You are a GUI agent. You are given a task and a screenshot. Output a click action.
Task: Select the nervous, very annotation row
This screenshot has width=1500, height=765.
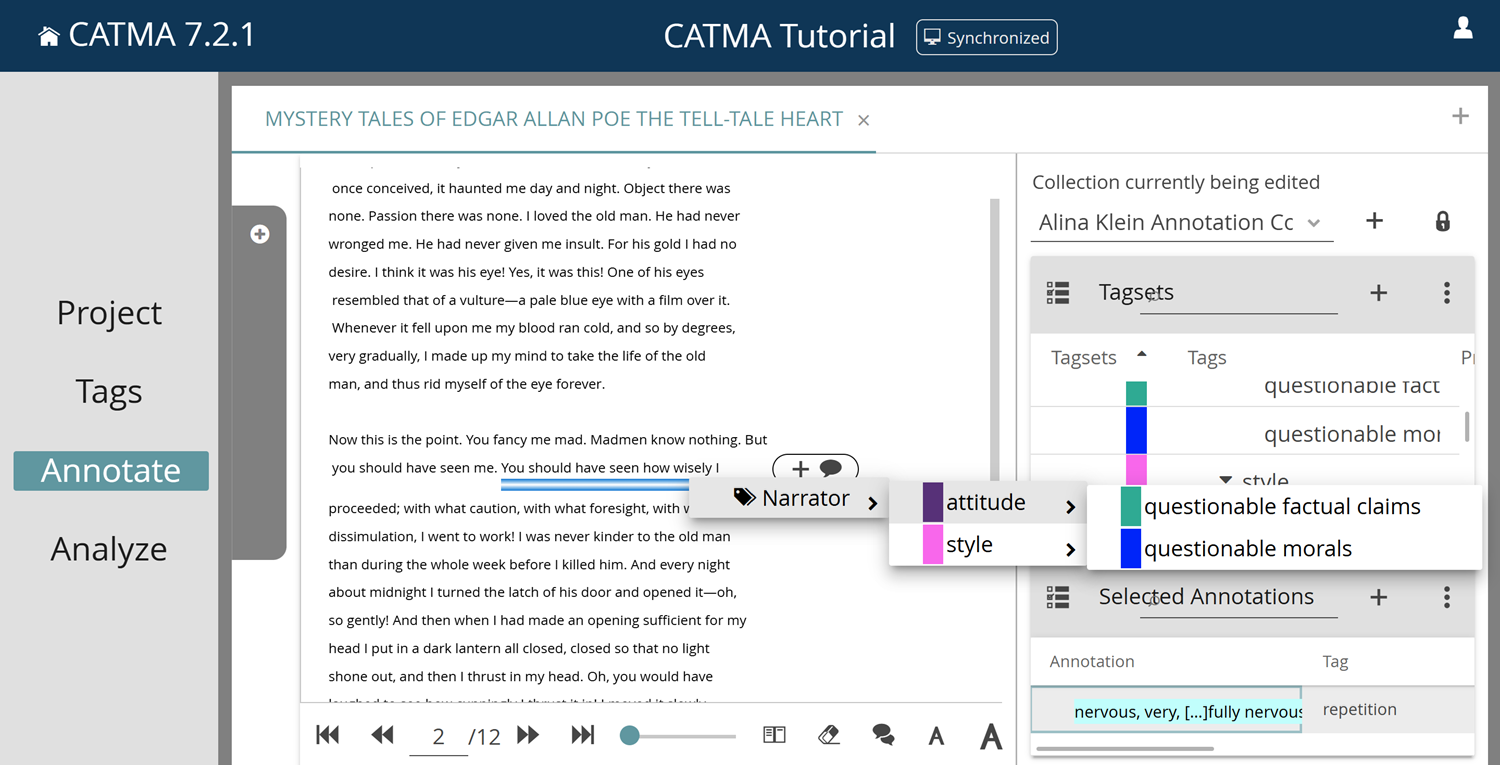(x=1253, y=710)
